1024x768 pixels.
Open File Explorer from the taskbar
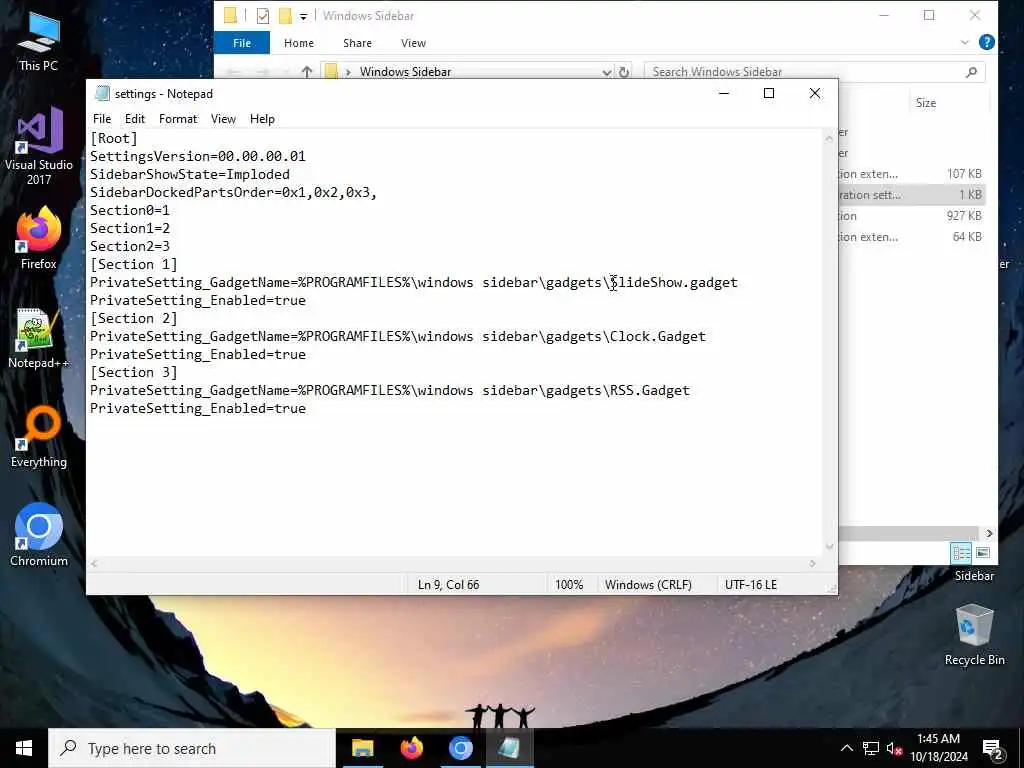pyautogui.click(x=362, y=748)
